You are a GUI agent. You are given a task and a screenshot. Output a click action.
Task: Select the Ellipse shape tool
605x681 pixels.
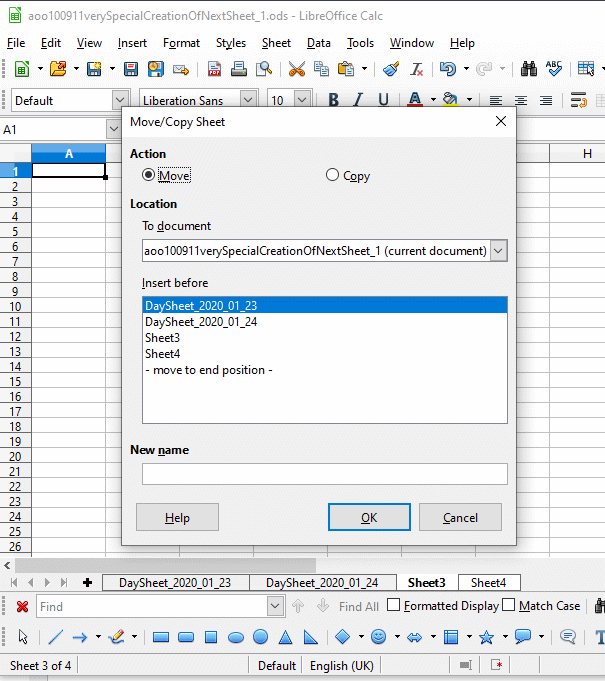[x=236, y=637]
